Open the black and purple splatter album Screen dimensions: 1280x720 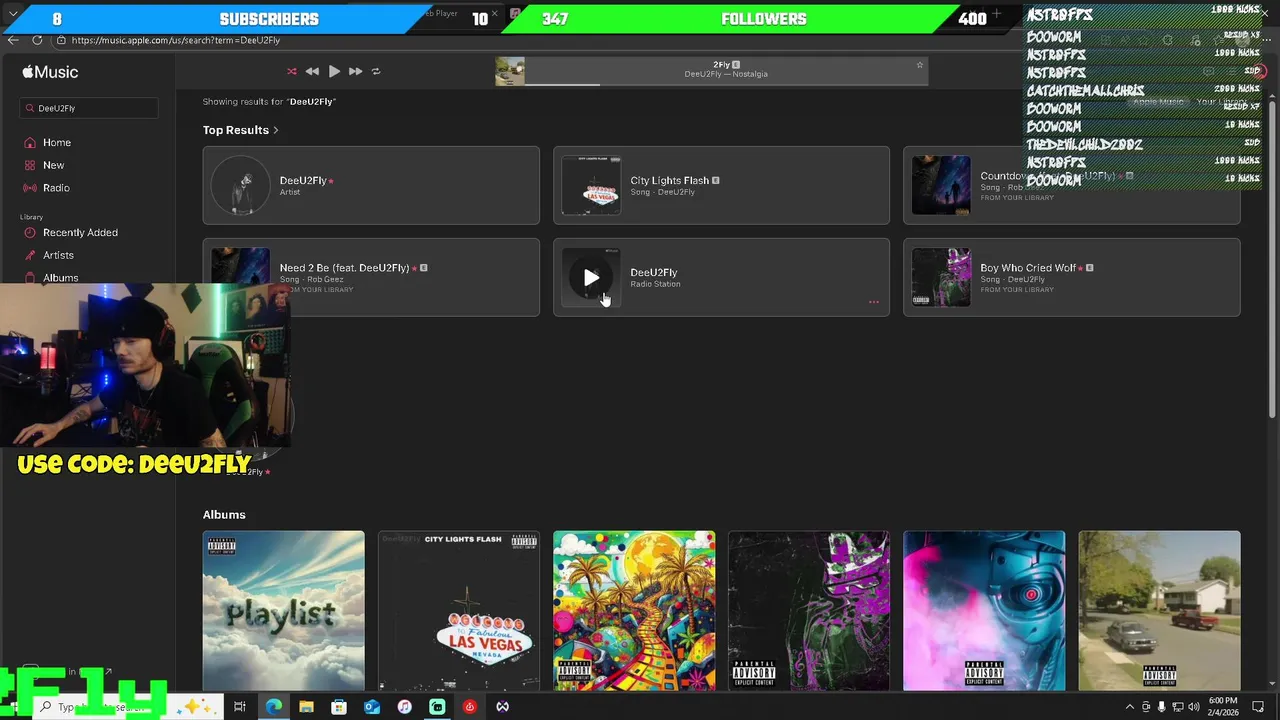pos(809,611)
